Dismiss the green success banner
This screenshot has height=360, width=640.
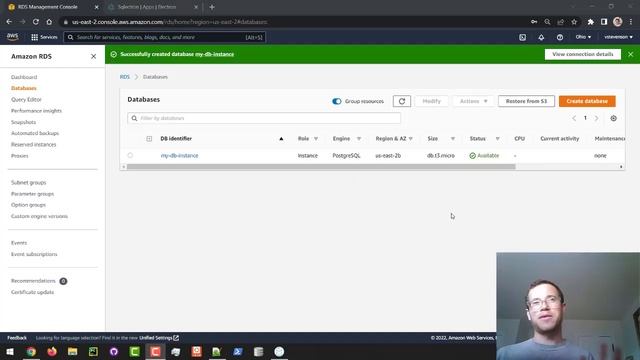click(631, 54)
